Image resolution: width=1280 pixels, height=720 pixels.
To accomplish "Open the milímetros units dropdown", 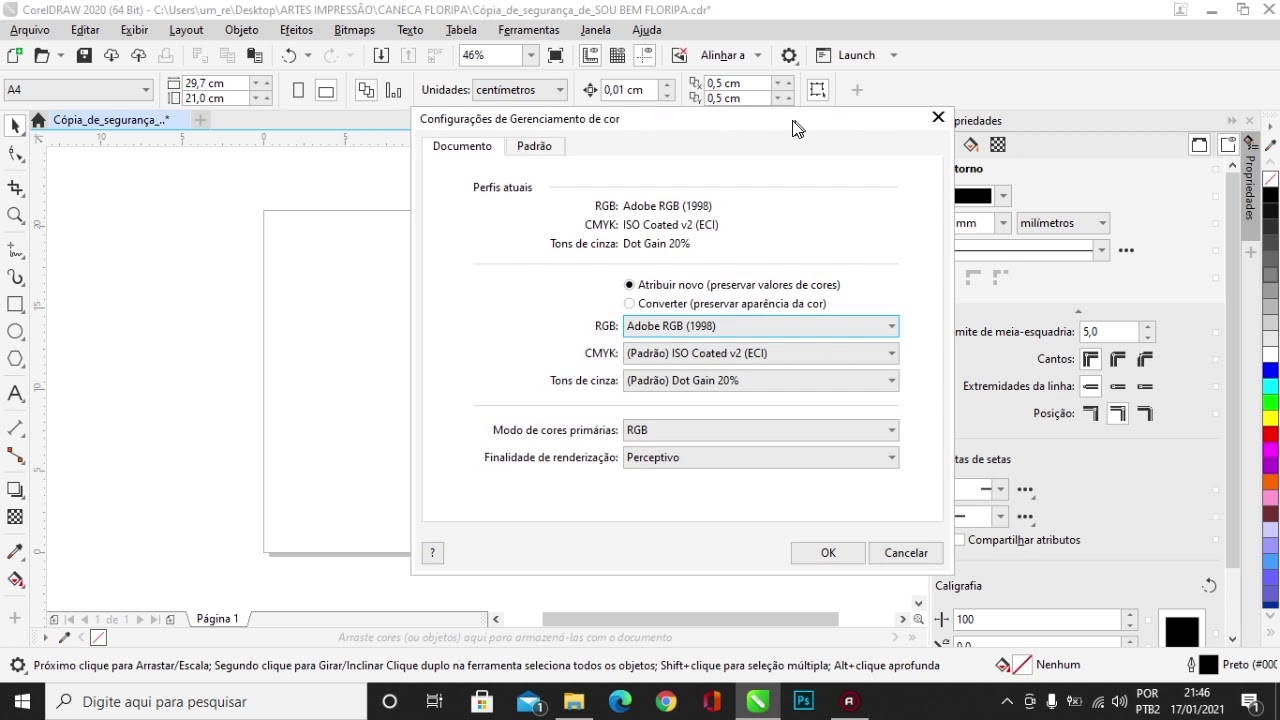I will (x=1063, y=223).
